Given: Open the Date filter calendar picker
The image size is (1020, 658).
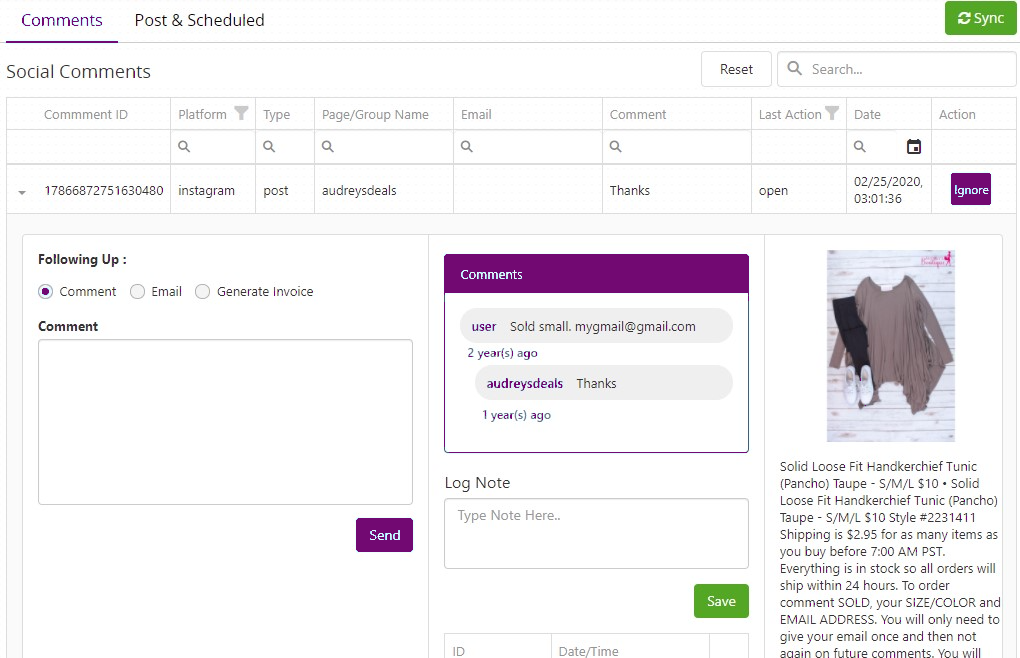Looking at the screenshot, I should (913, 146).
